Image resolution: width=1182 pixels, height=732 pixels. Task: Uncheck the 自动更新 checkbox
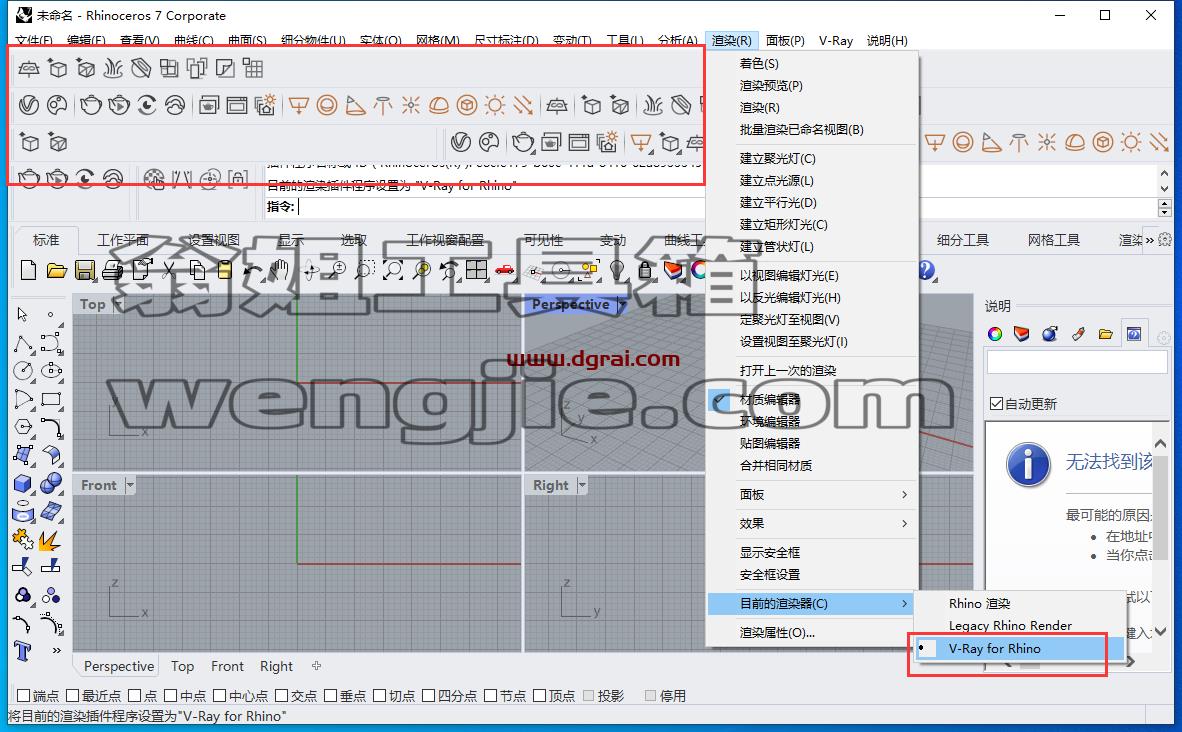click(997, 404)
